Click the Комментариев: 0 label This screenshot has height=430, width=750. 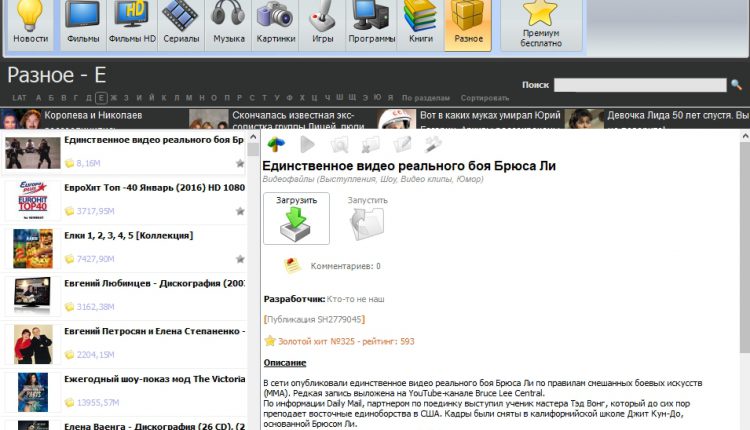pos(345,266)
